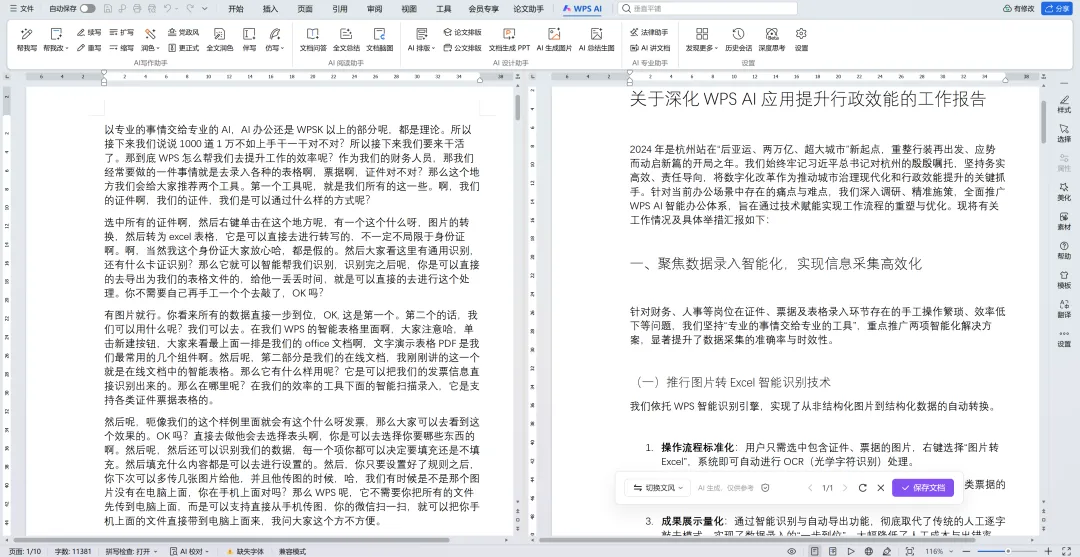Open the 素材 materials sidebar panel

[1064, 221]
